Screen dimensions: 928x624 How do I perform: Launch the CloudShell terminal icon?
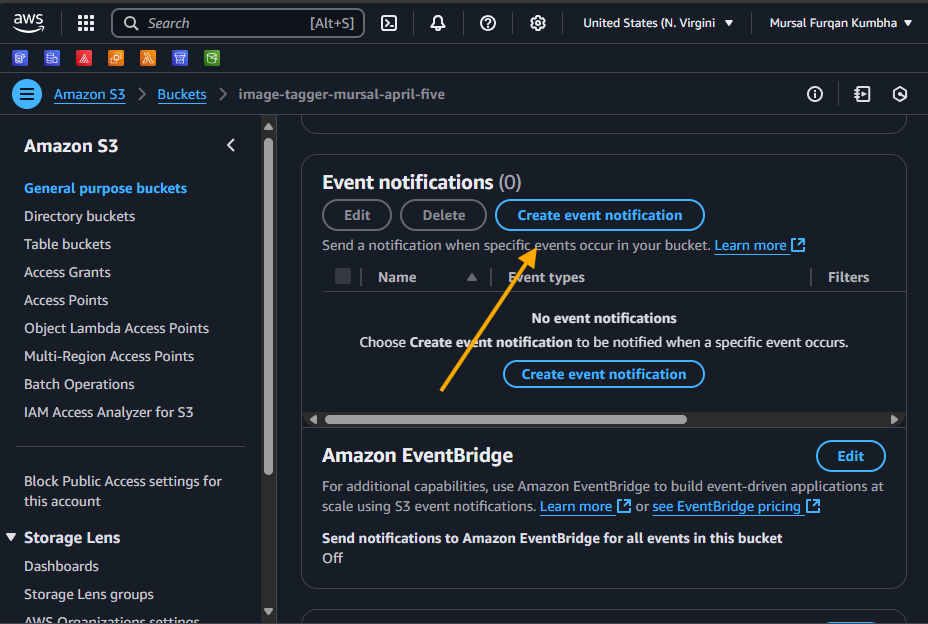[x=389, y=23]
